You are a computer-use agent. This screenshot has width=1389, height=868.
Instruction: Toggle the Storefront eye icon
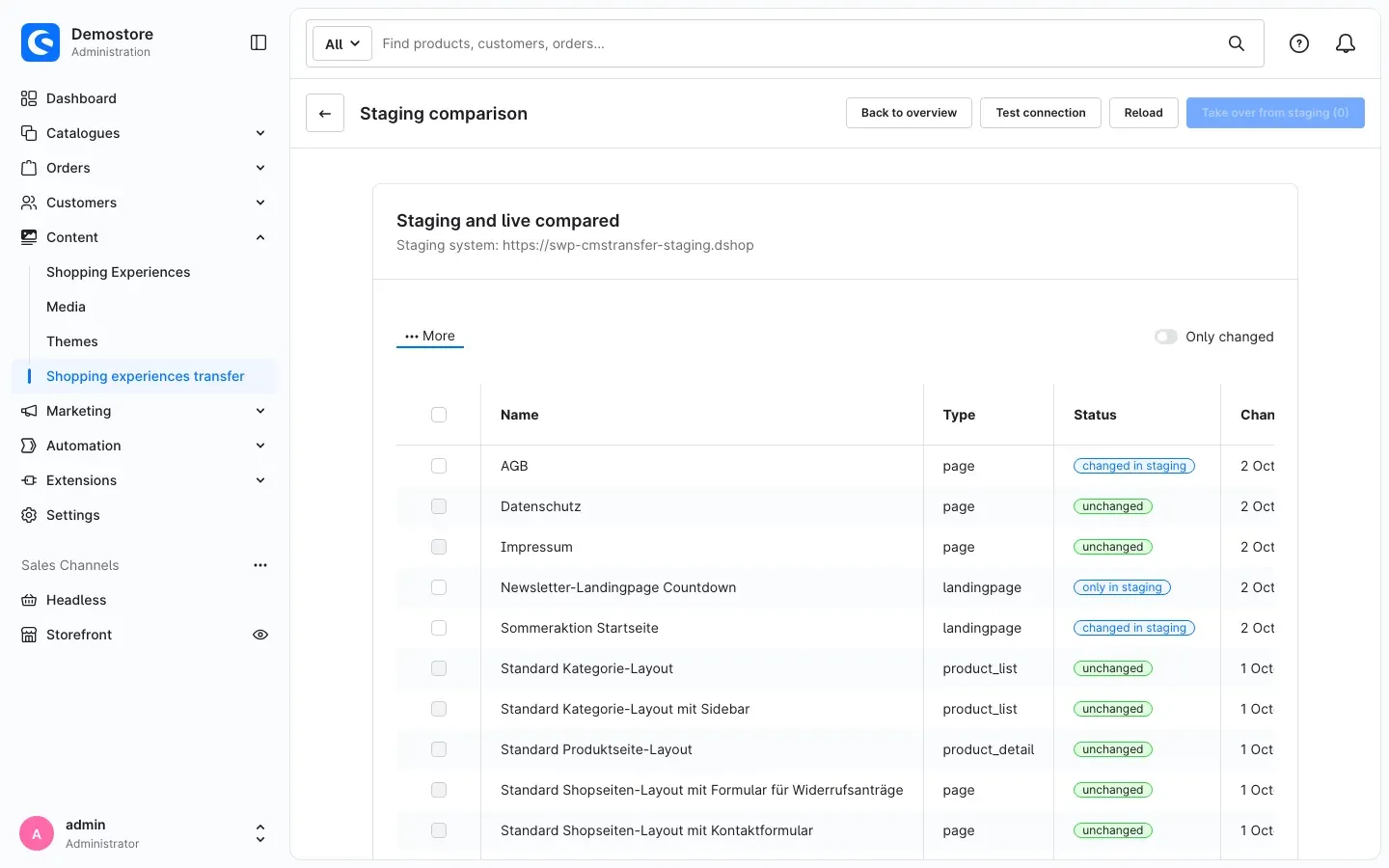[260, 635]
